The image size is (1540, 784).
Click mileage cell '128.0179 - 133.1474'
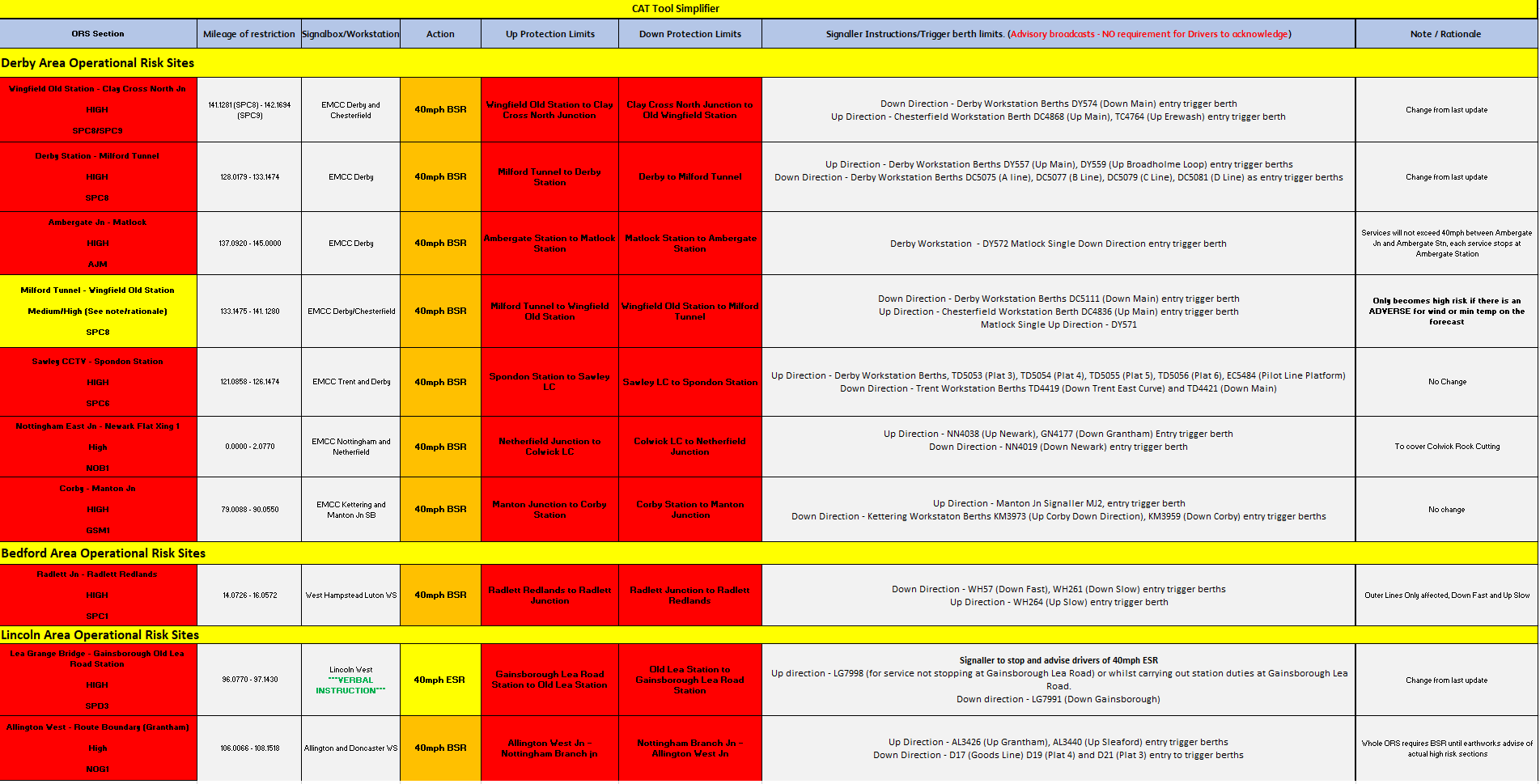coord(249,177)
